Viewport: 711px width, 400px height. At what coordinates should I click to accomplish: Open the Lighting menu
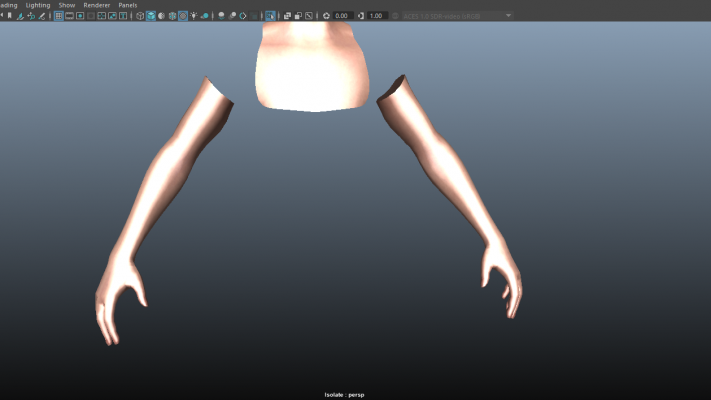(x=38, y=5)
